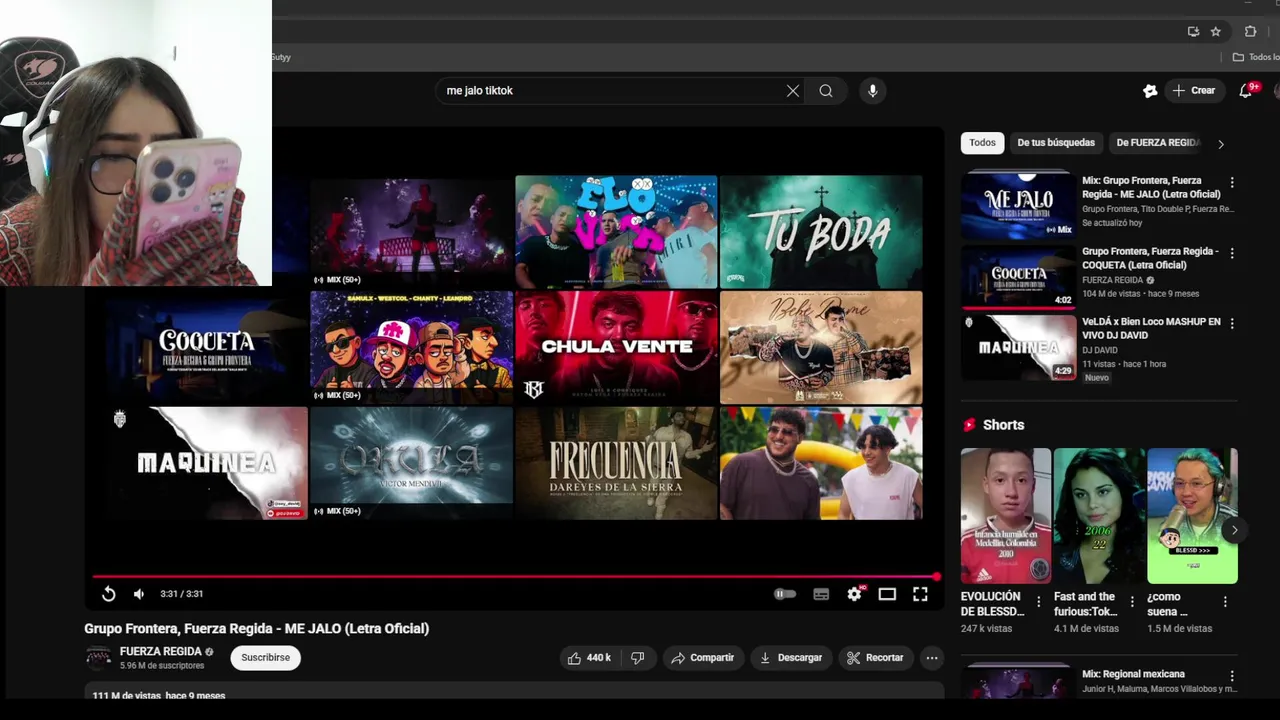Click the Compartir button

pyautogui.click(x=702, y=658)
